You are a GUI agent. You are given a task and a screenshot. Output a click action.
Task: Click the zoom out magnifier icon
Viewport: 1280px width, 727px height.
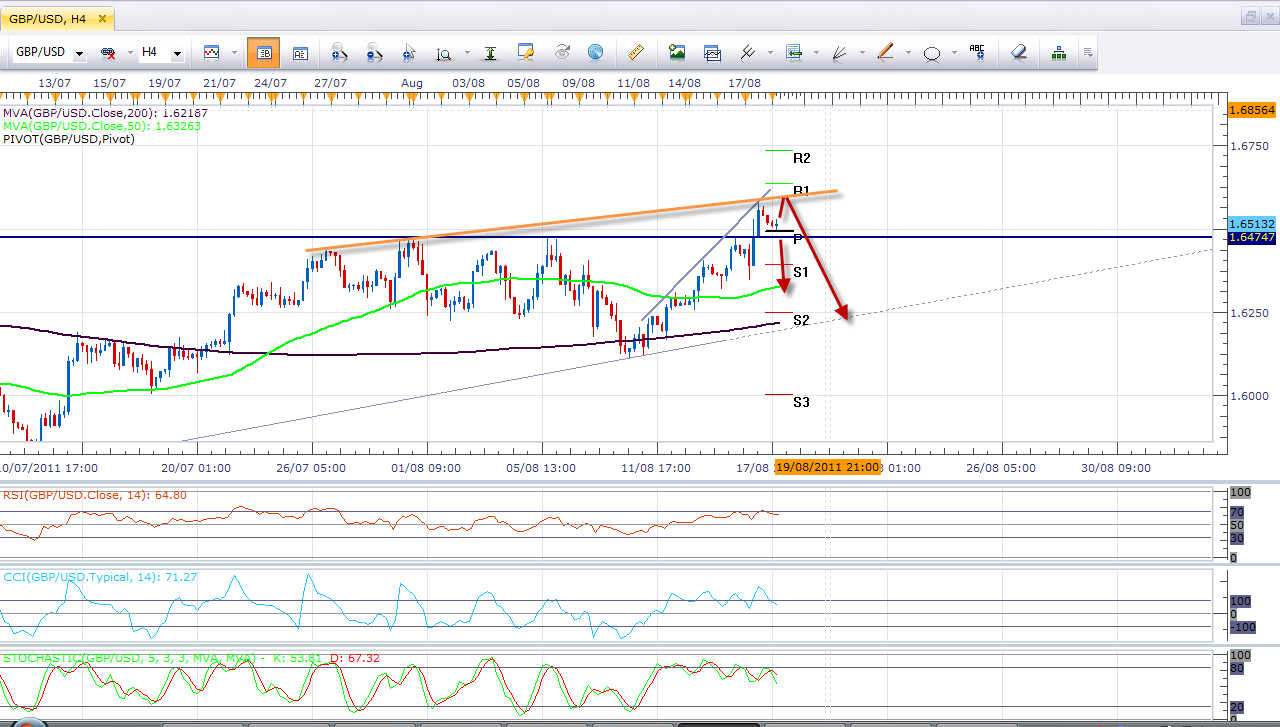374,52
